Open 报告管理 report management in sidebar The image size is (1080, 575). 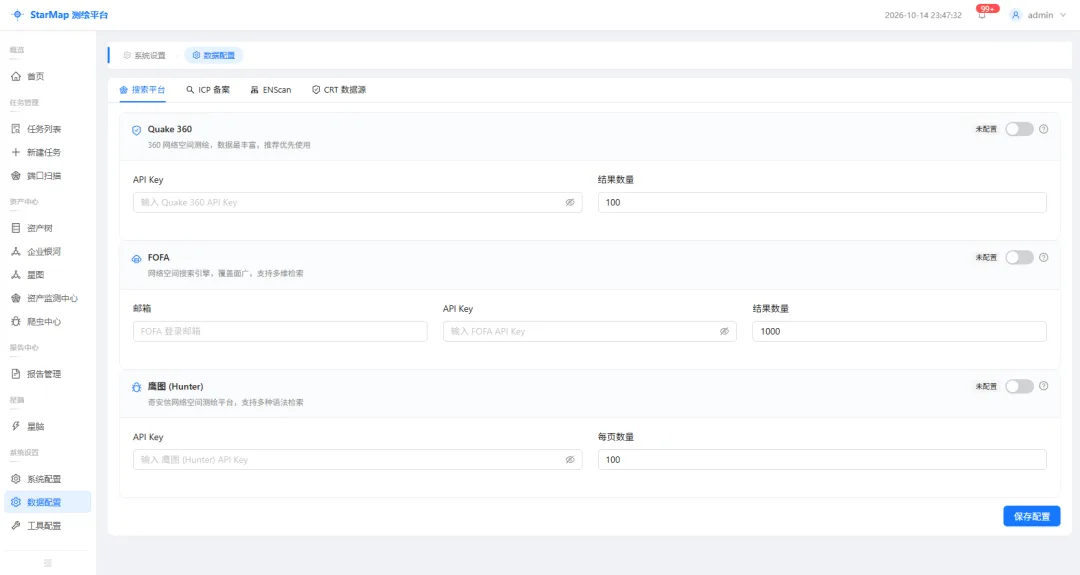pos(48,374)
